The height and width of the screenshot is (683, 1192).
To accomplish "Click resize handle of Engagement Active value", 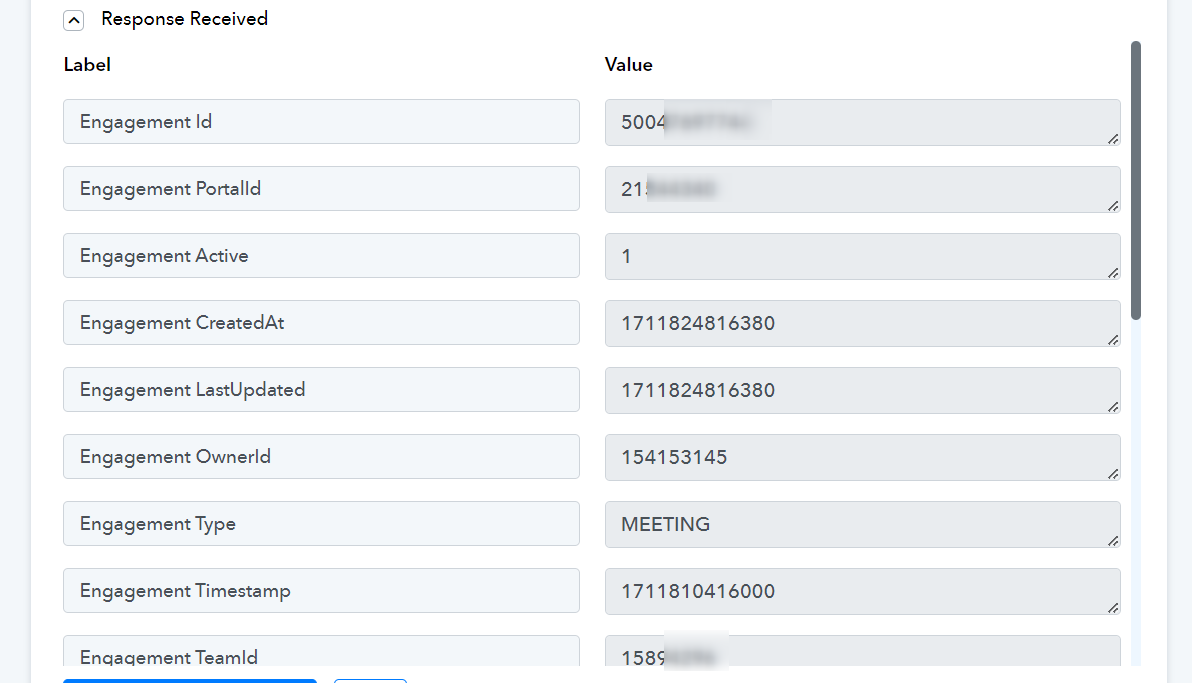I will coord(1113,272).
